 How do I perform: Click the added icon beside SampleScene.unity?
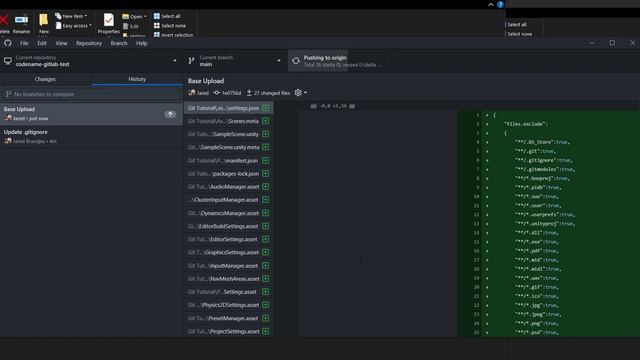(266, 134)
